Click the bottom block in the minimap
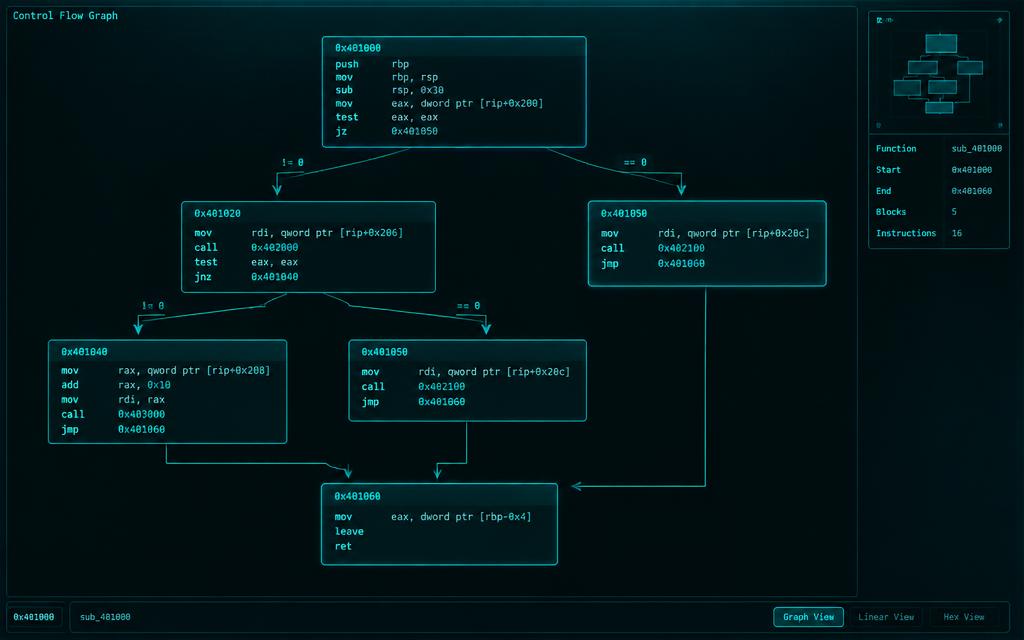1024x640 pixels. click(938, 107)
